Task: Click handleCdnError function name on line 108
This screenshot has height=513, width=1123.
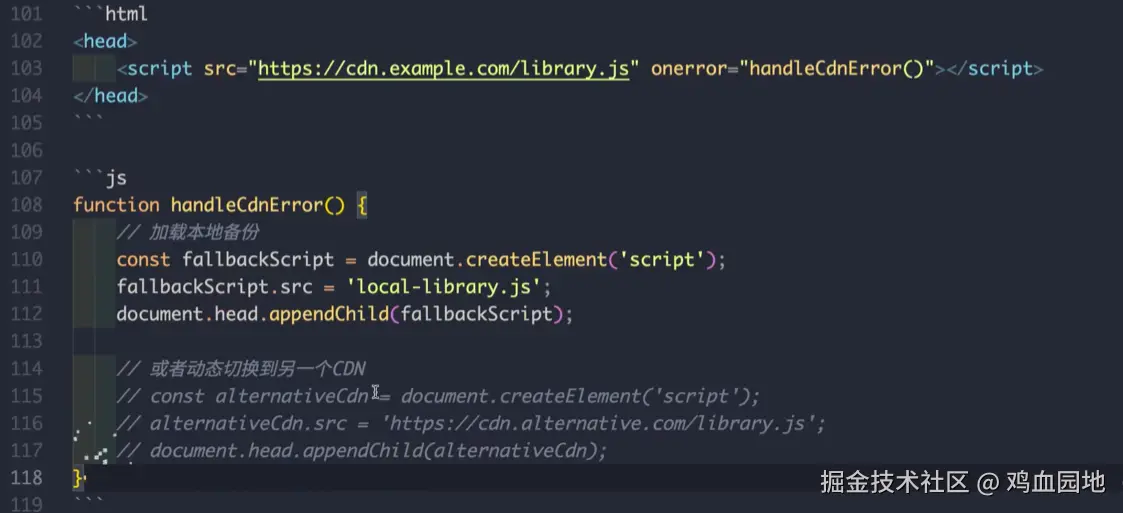Action: 248,205
